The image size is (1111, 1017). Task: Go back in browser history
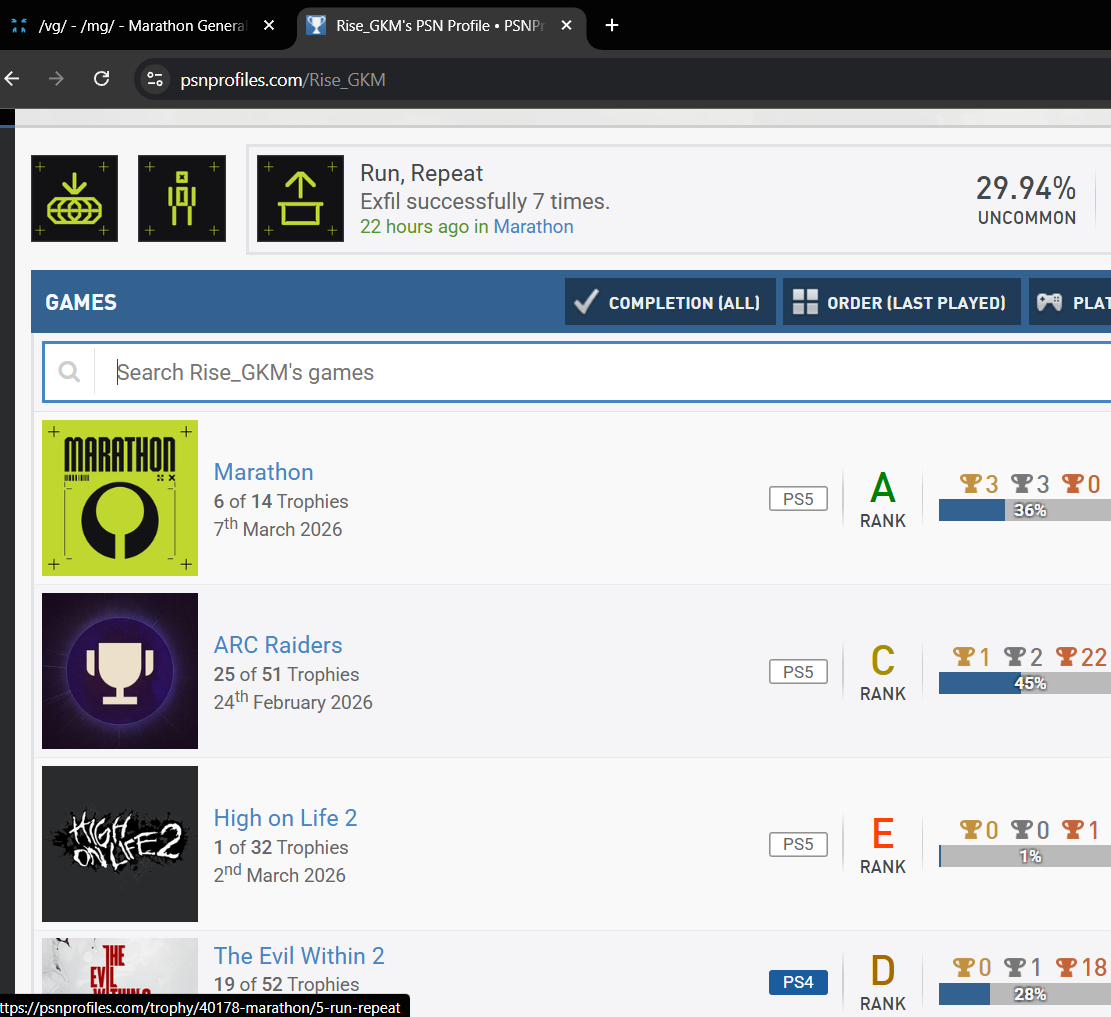[x=12, y=79]
